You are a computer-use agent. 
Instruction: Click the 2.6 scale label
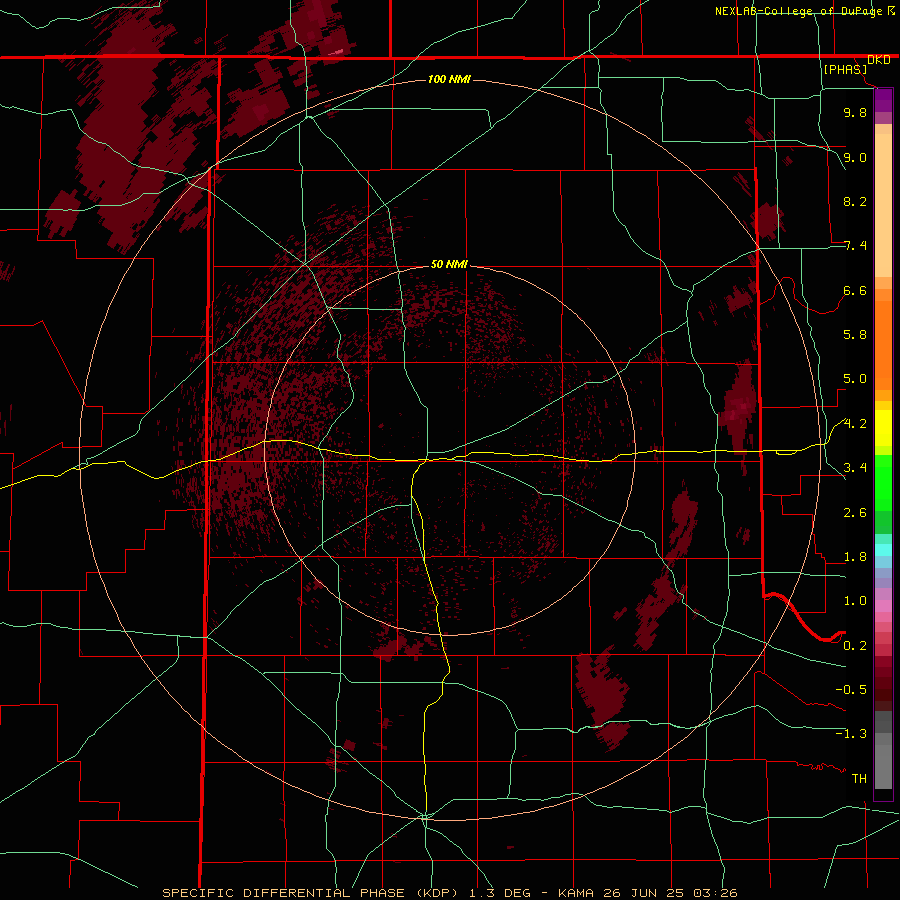(x=855, y=513)
